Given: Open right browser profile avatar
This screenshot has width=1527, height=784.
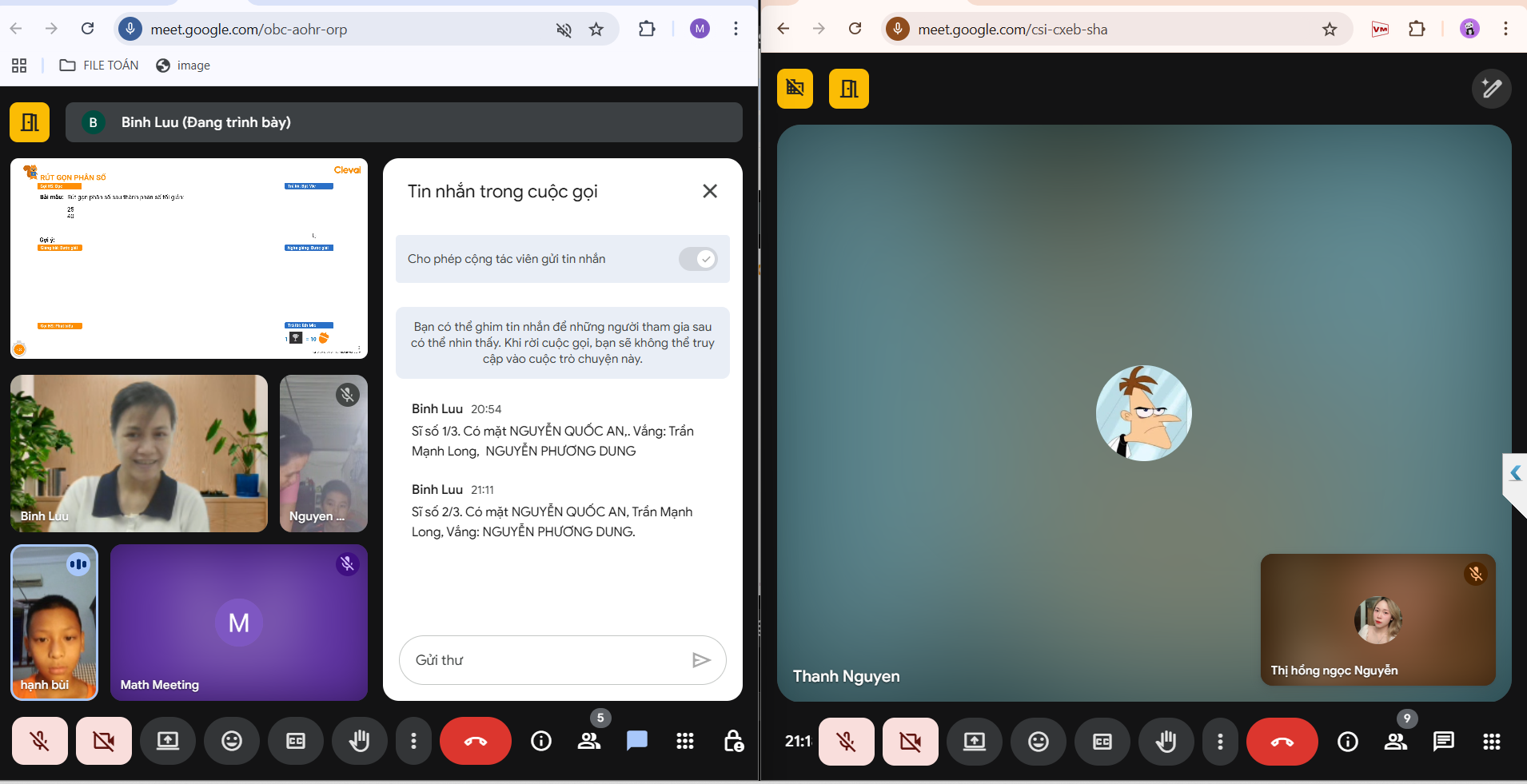Looking at the screenshot, I should click(1469, 30).
